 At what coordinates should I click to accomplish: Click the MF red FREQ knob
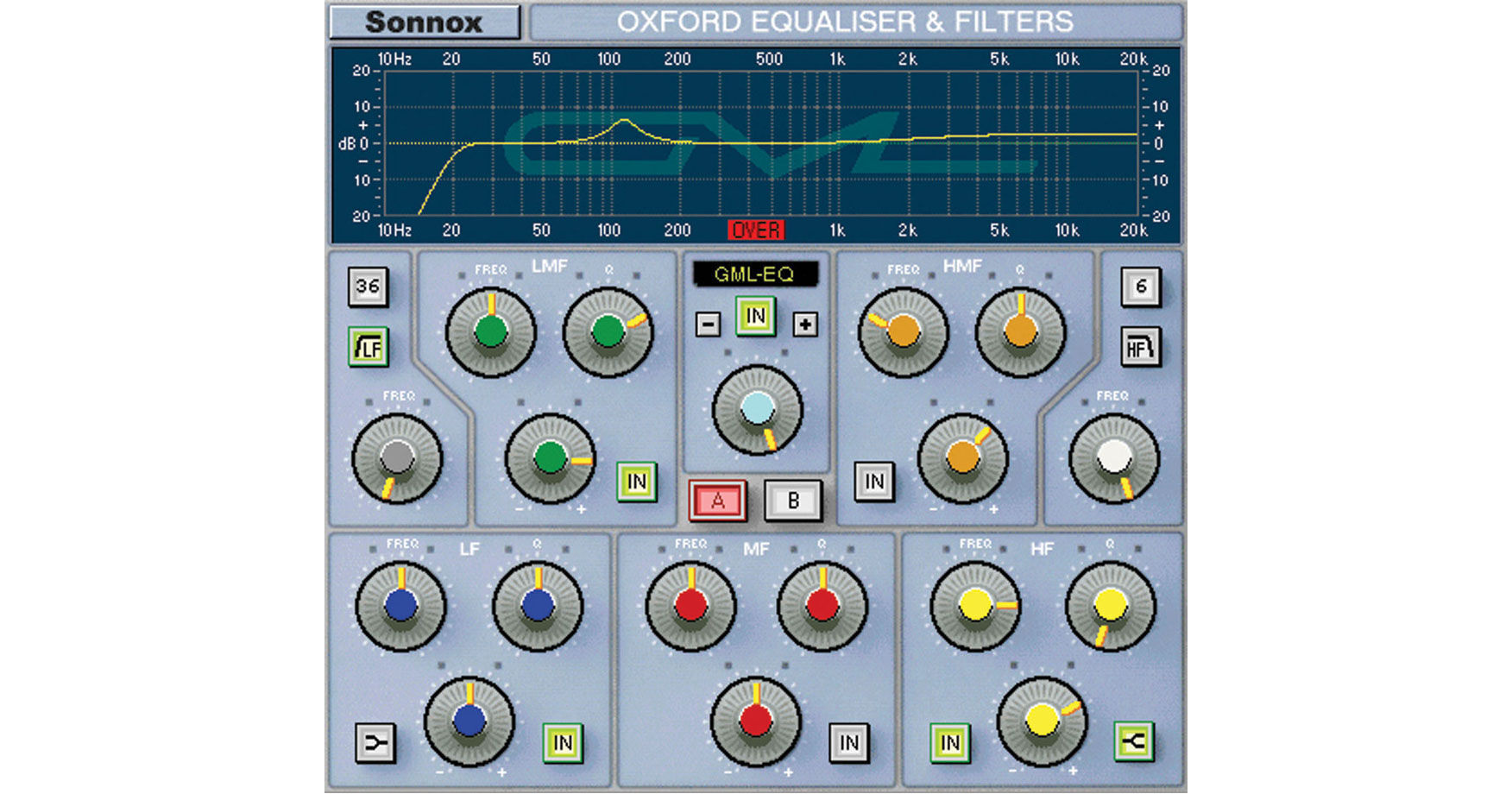(690, 606)
